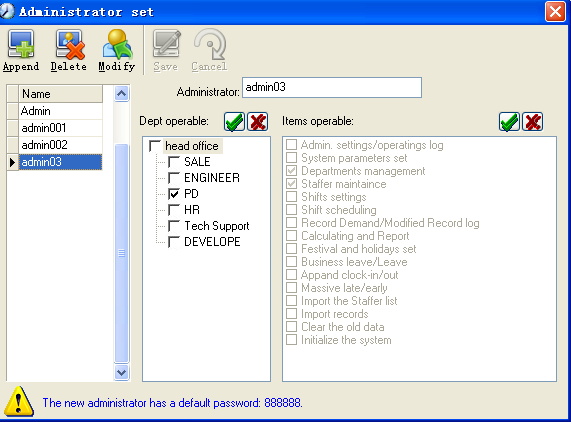Click the name list scroll-up arrow
This screenshot has height=422, width=571.
(121, 94)
